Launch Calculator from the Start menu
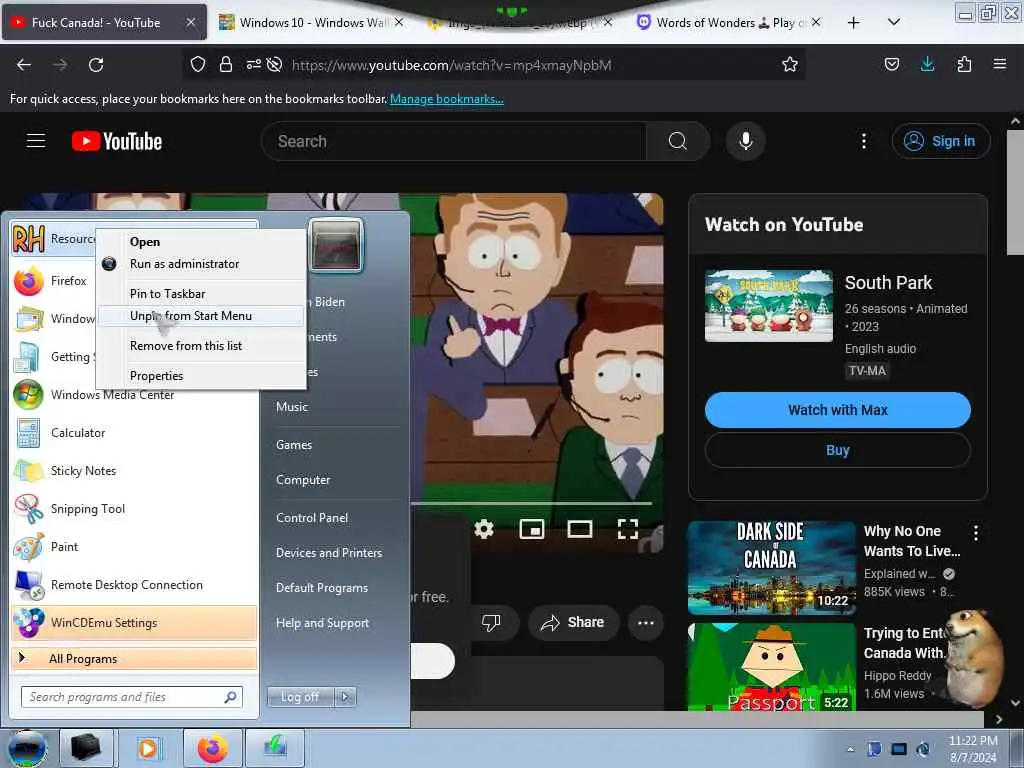This screenshot has height=768, width=1024. 135,433
